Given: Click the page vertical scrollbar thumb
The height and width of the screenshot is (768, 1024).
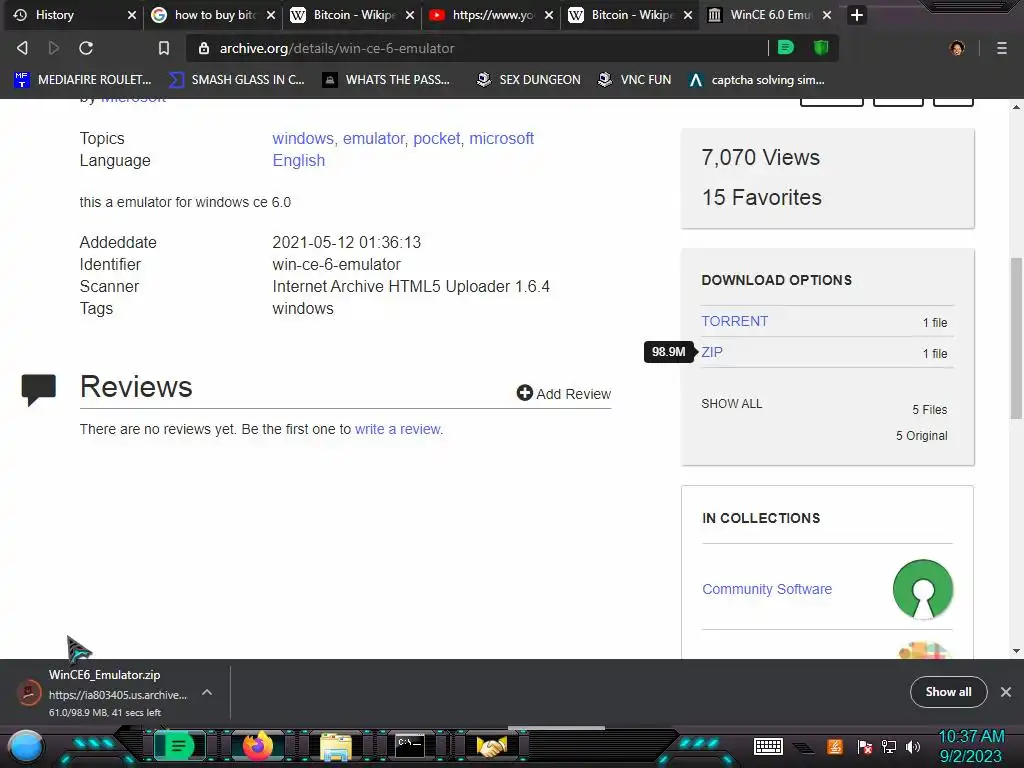Looking at the screenshot, I should pyautogui.click(x=1016, y=338).
